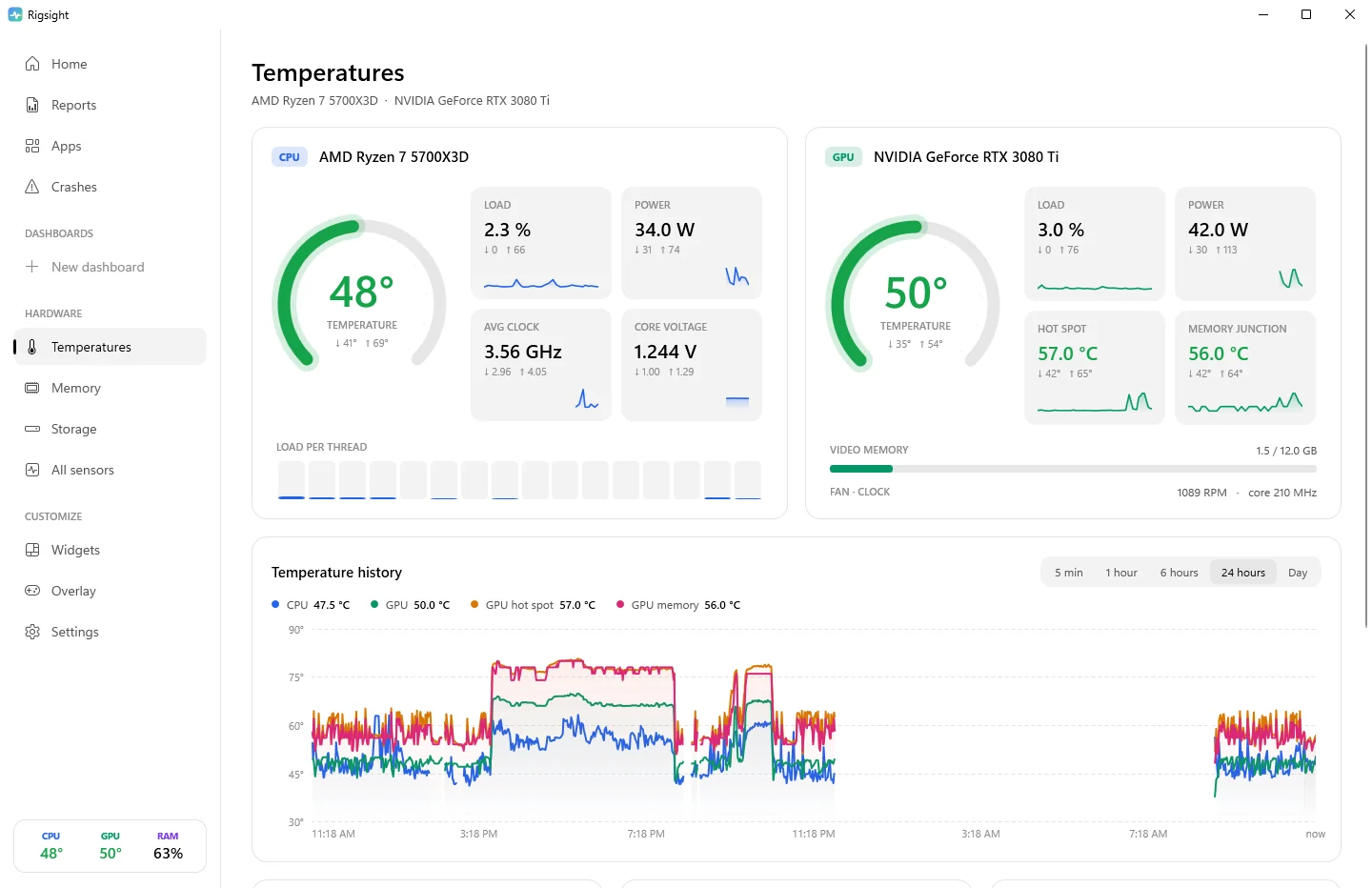This screenshot has width=1372, height=888.
Task: Open the Reports page
Action: (x=110, y=105)
